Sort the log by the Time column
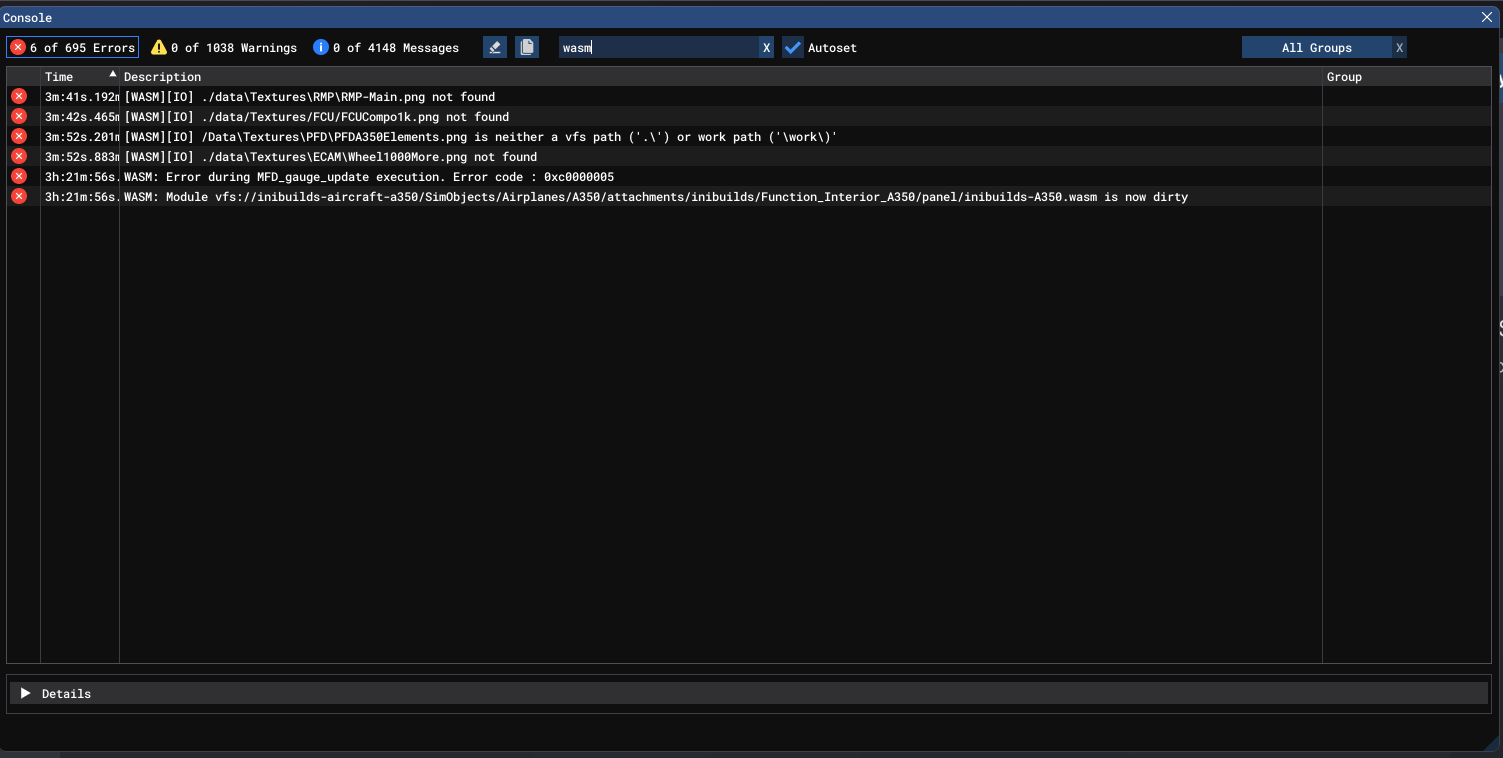 (x=60, y=76)
